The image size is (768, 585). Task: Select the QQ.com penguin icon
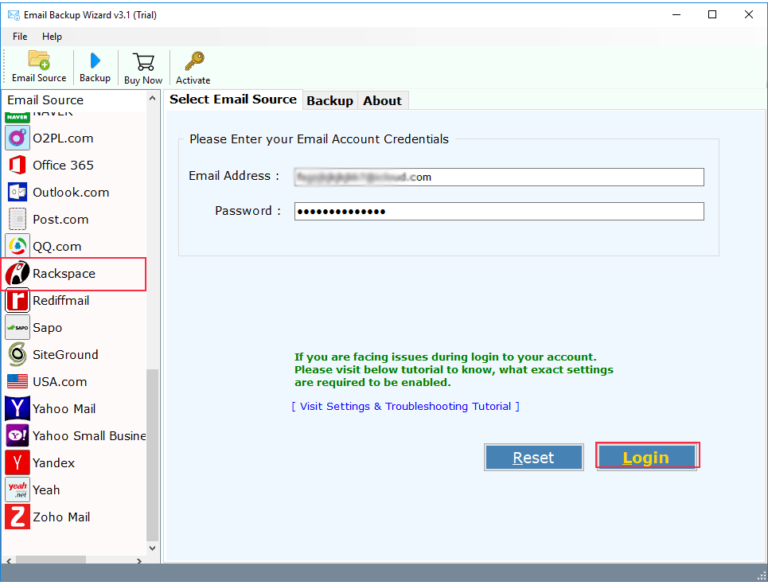point(17,246)
